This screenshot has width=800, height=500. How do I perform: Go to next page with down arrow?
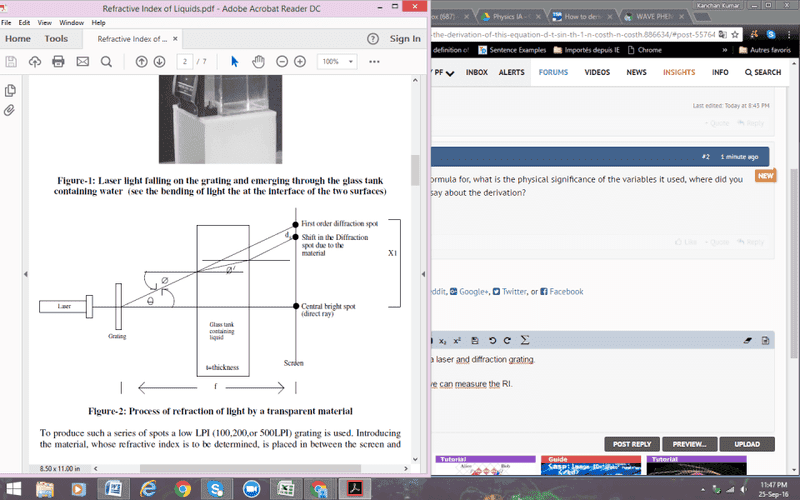(159, 61)
